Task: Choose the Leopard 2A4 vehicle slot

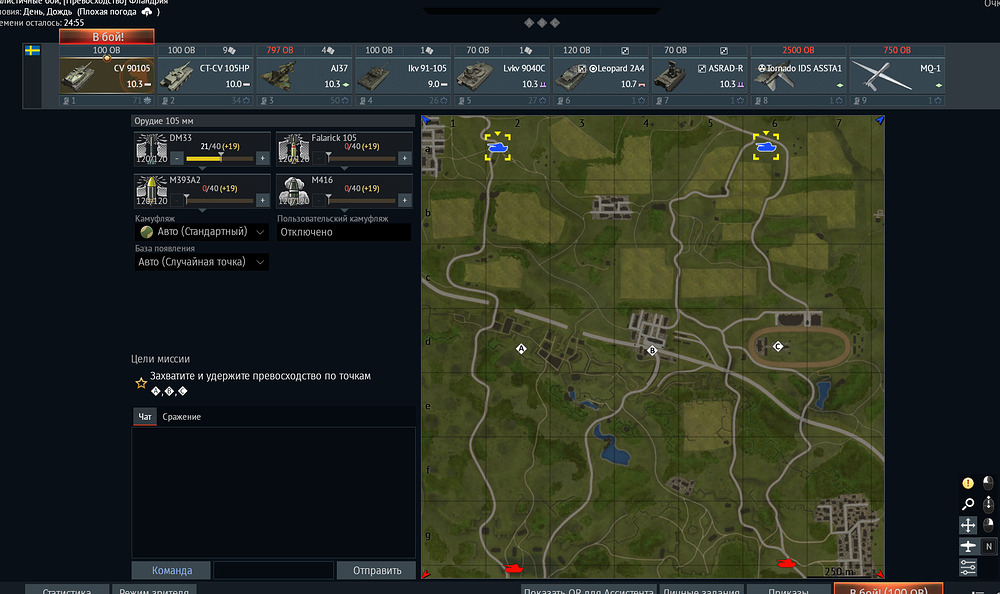Action: point(600,76)
